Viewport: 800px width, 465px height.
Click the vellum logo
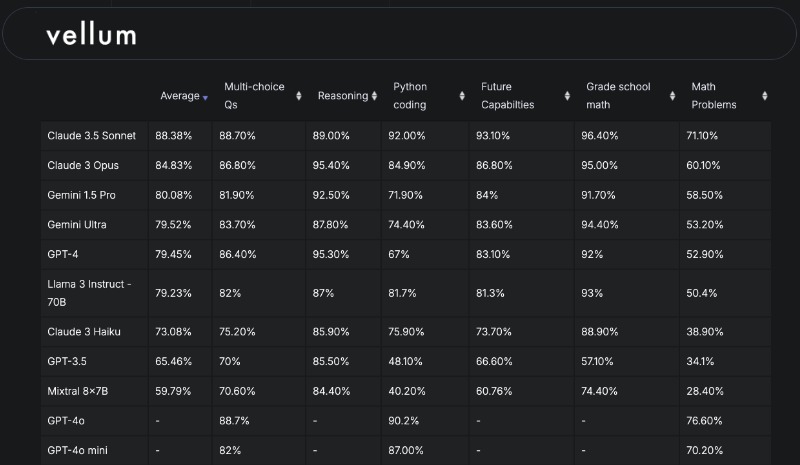(91, 36)
